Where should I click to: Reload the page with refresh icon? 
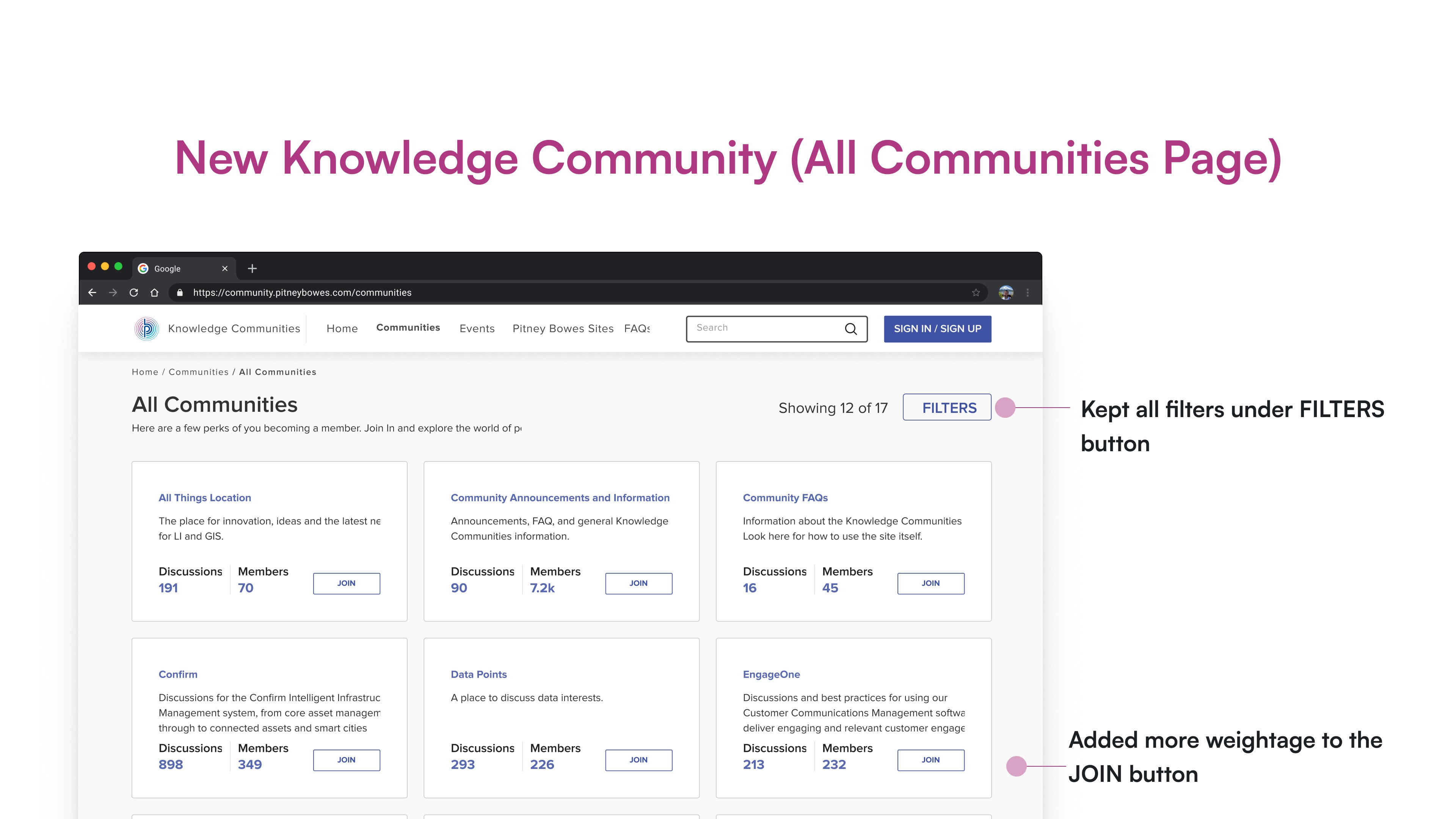point(133,292)
